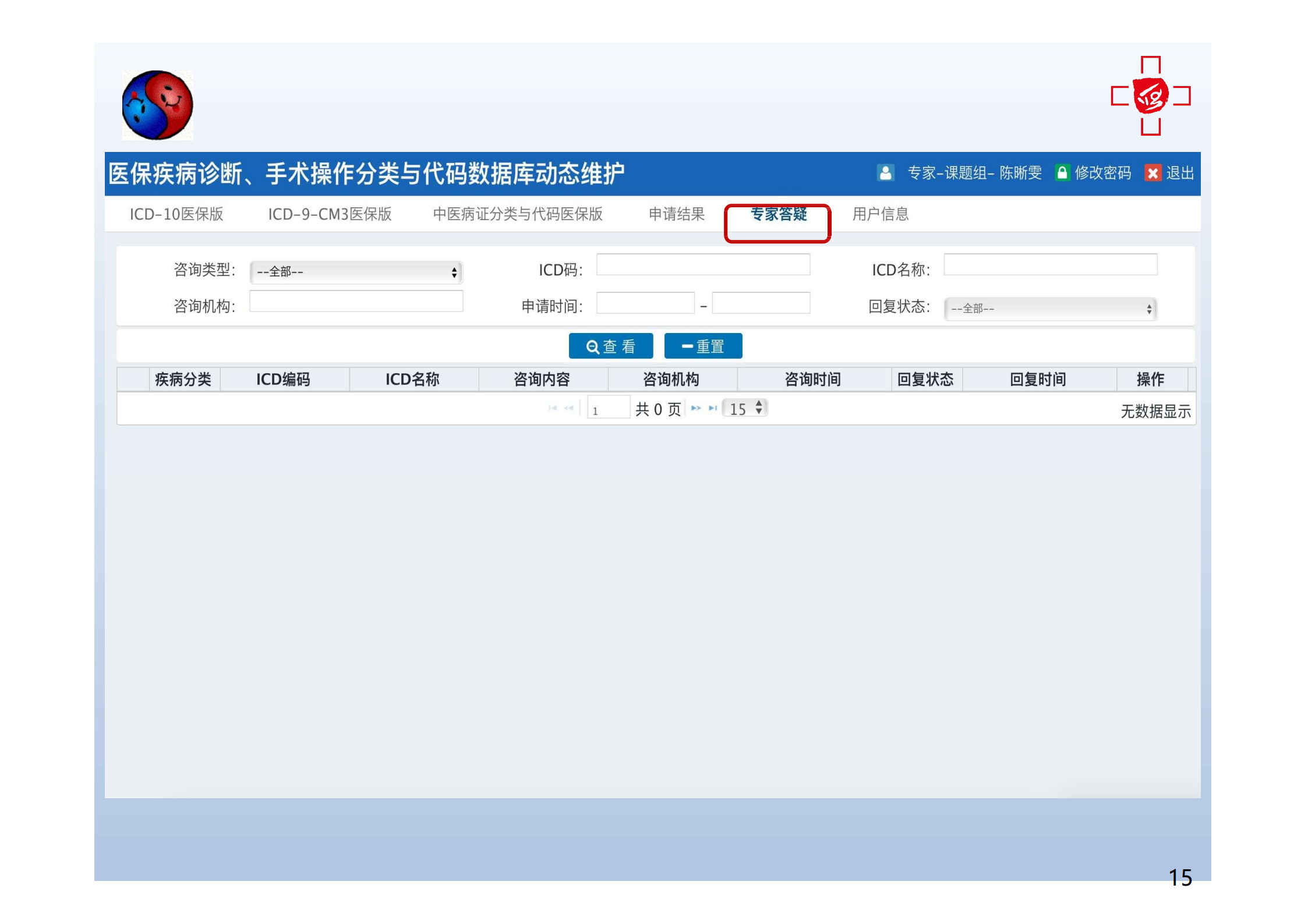
Task: Click the green lock icon for password
Action: point(1062,173)
